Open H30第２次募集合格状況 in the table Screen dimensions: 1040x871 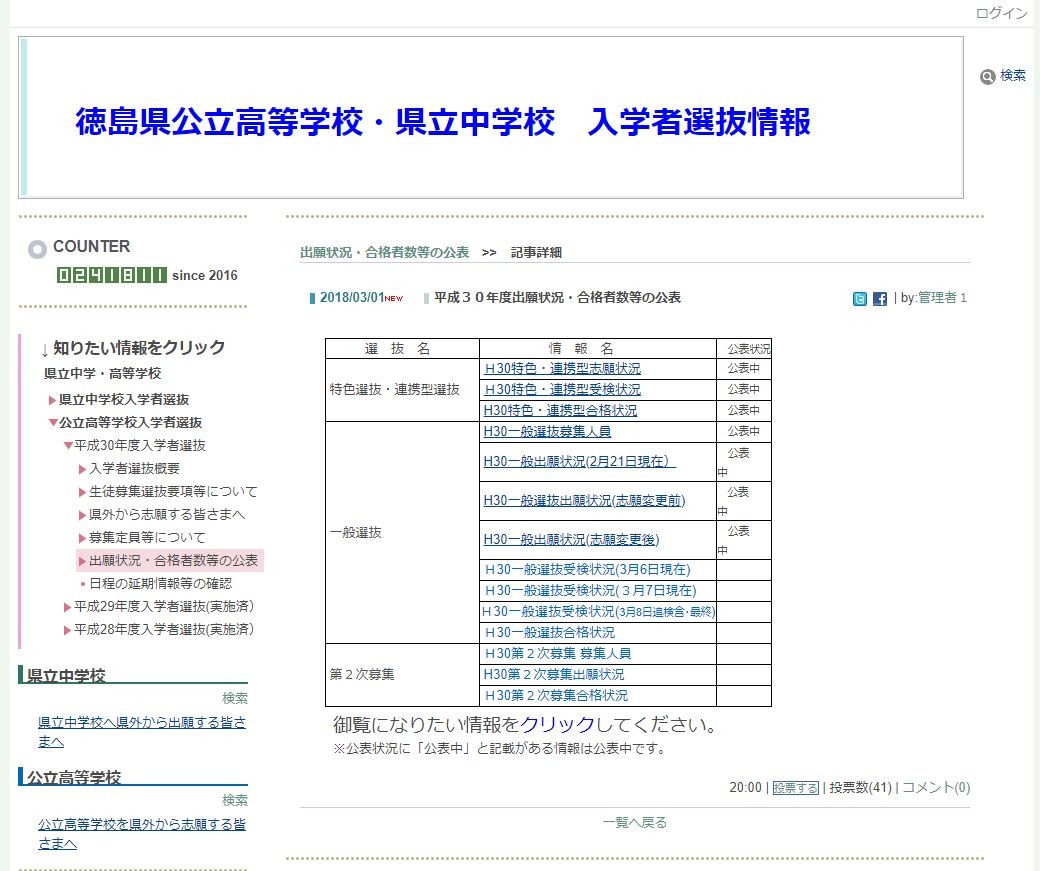click(x=556, y=696)
